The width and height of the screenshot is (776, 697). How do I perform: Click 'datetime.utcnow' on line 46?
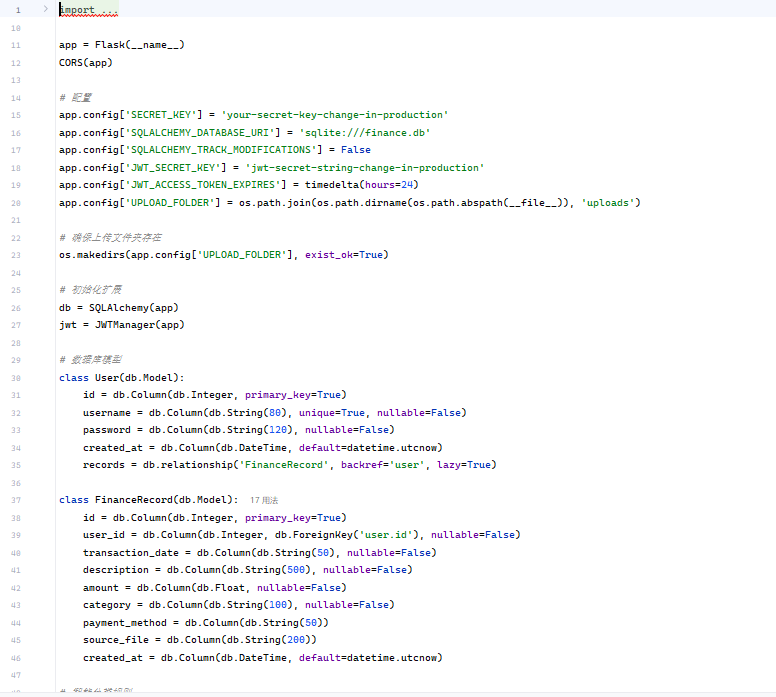391,658
